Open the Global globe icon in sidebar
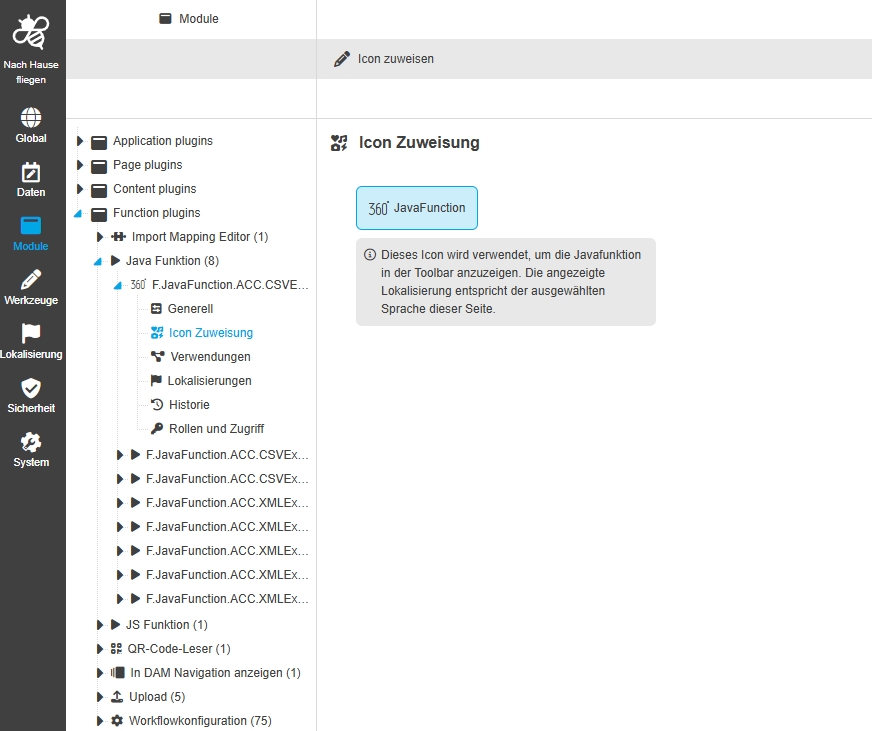The image size is (872, 731). pos(31,117)
